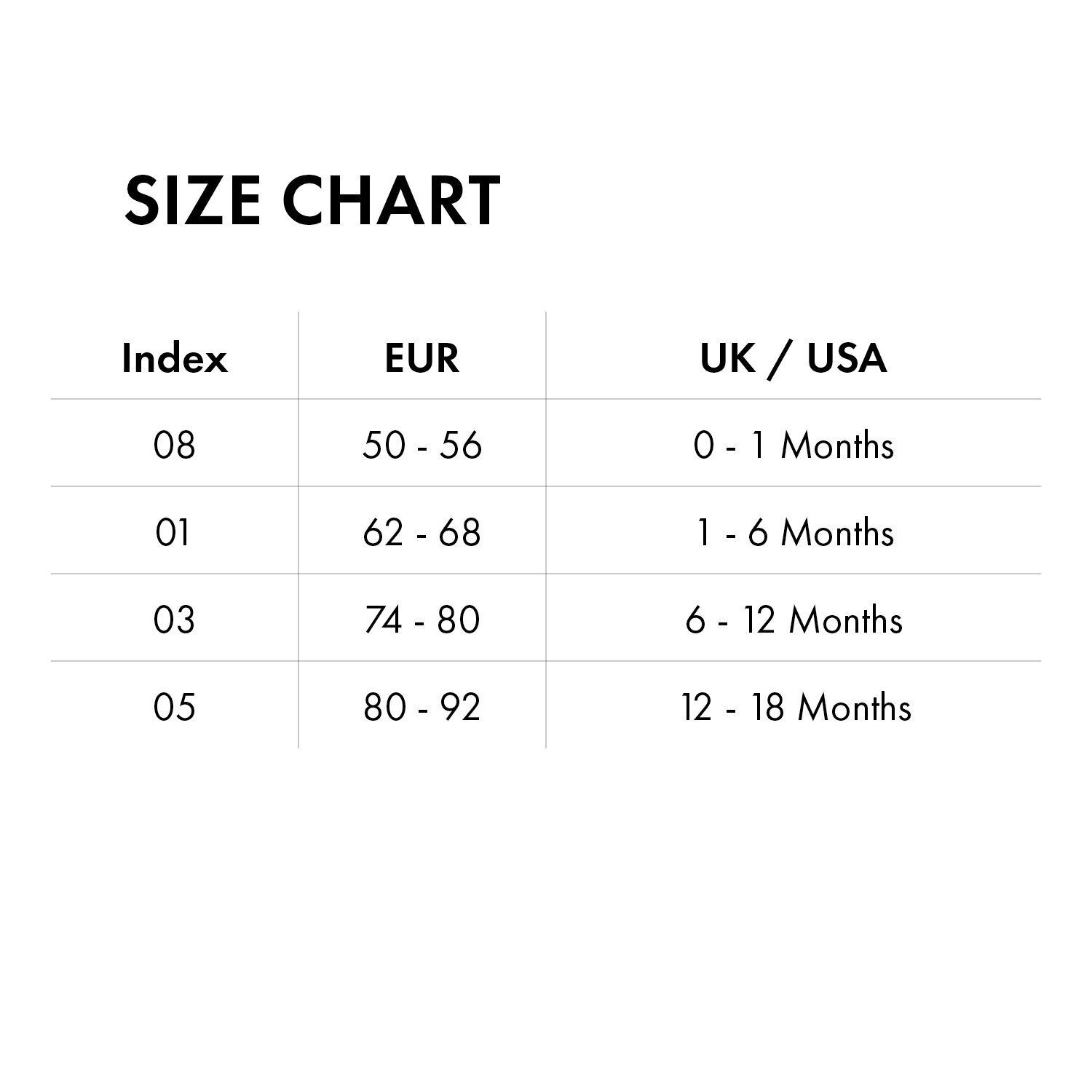Click the word SIZE in the title

[x=192, y=199]
